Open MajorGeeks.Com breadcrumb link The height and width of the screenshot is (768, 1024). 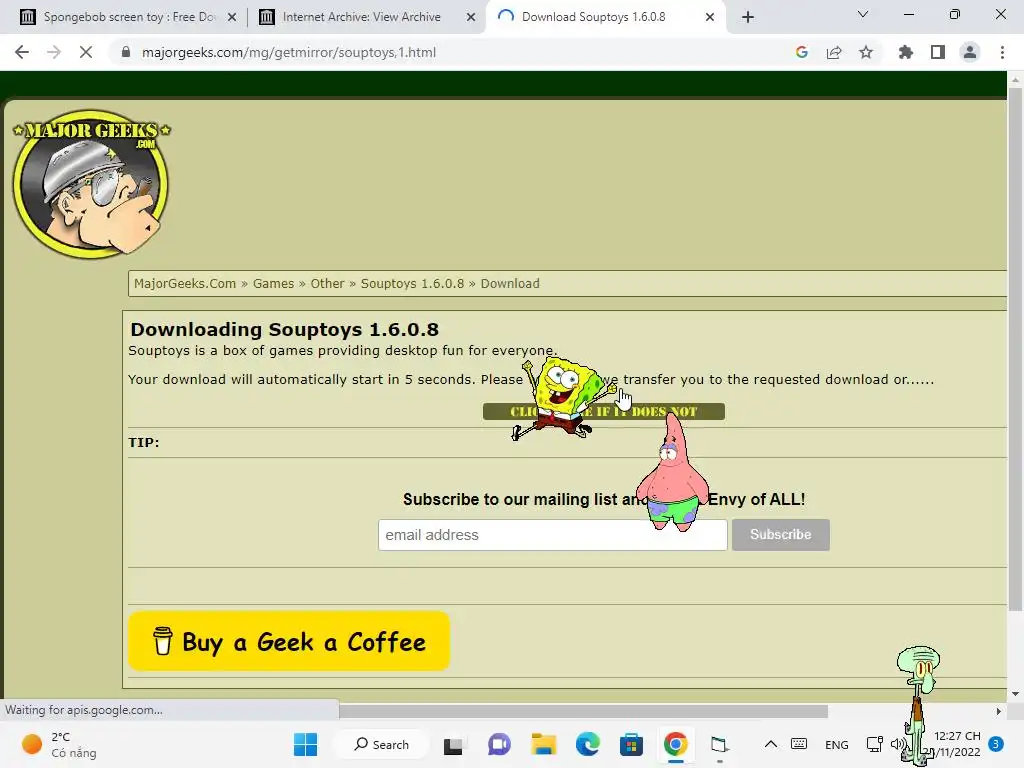point(185,283)
